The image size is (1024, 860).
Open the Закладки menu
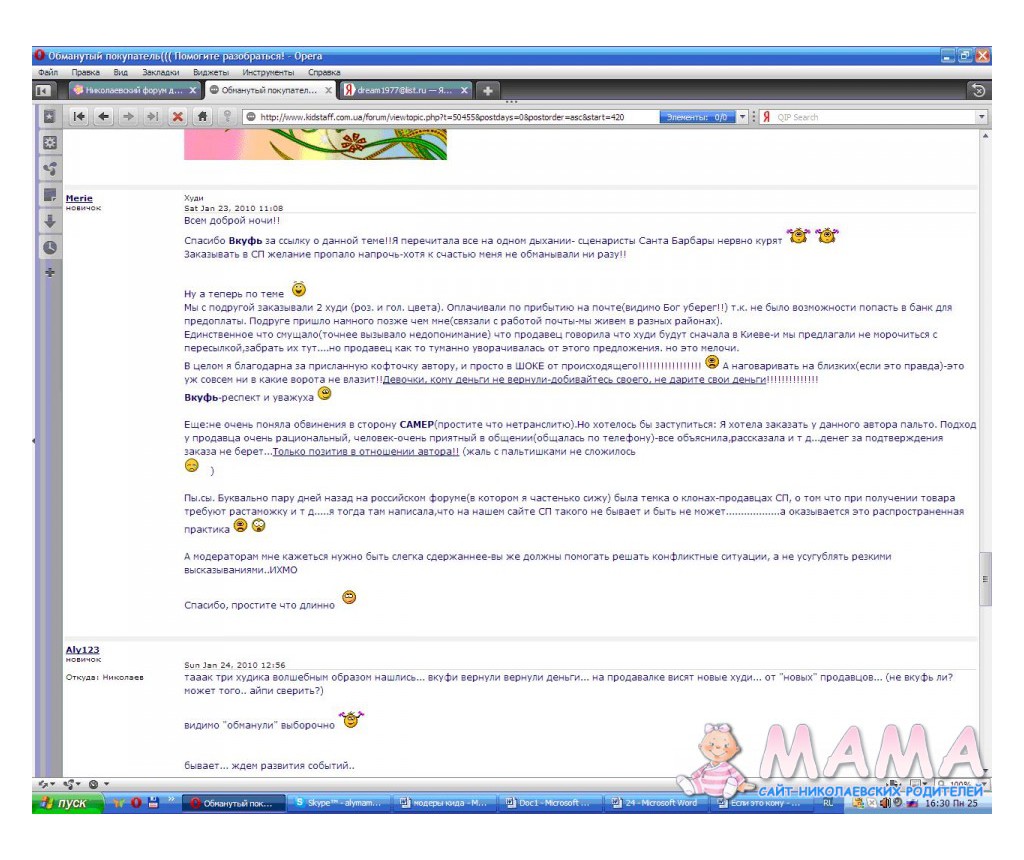click(160, 73)
